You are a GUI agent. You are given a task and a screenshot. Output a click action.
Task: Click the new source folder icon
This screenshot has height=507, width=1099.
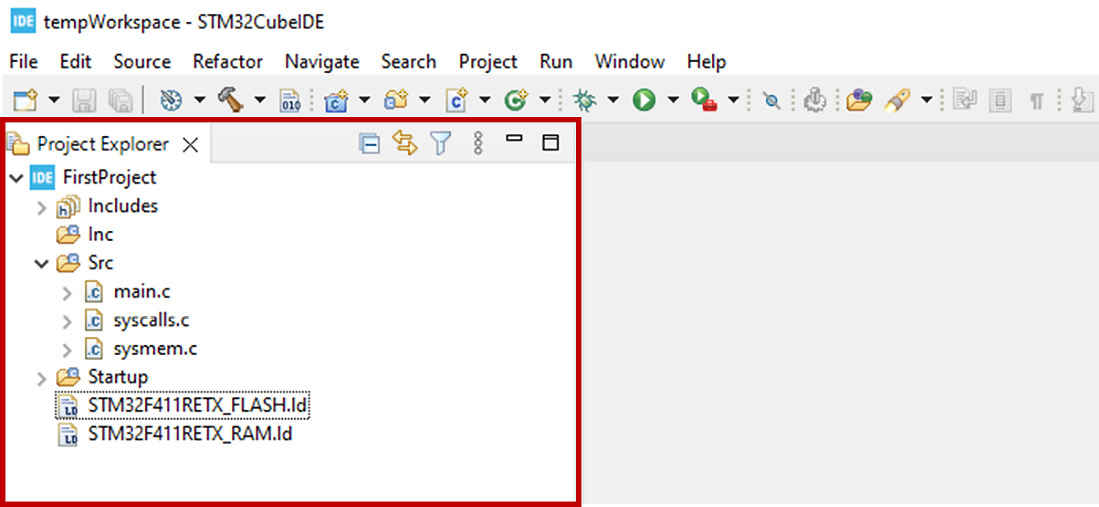397,100
